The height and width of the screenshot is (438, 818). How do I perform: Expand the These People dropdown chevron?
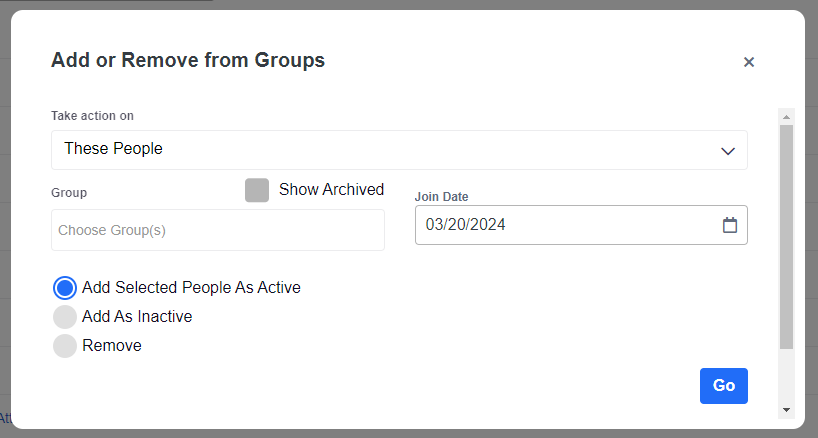pyautogui.click(x=727, y=150)
